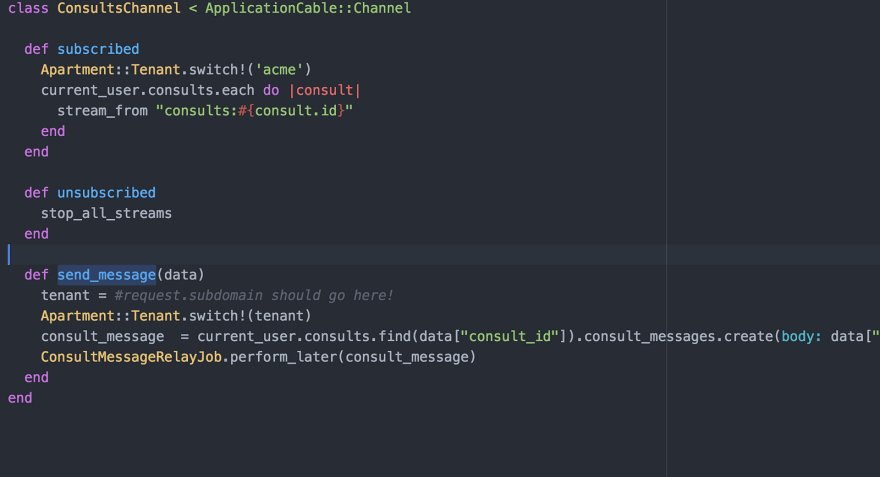The width and height of the screenshot is (880, 477).
Task: Click the (data) parameter of send_message
Action: click(x=181, y=275)
